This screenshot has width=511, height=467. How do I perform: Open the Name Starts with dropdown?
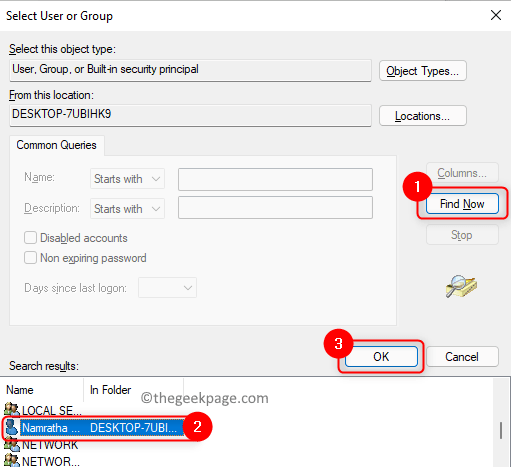point(127,179)
